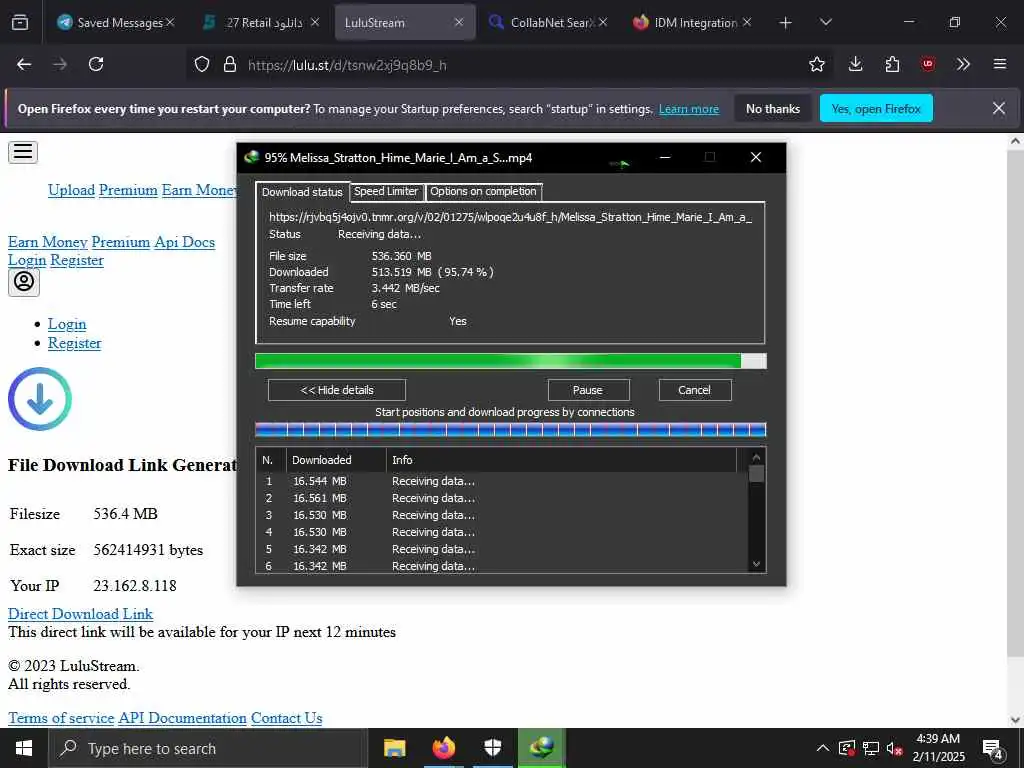Click the circular download arrow icon
Screen dimensions: 1024x768
pos(40,399)
